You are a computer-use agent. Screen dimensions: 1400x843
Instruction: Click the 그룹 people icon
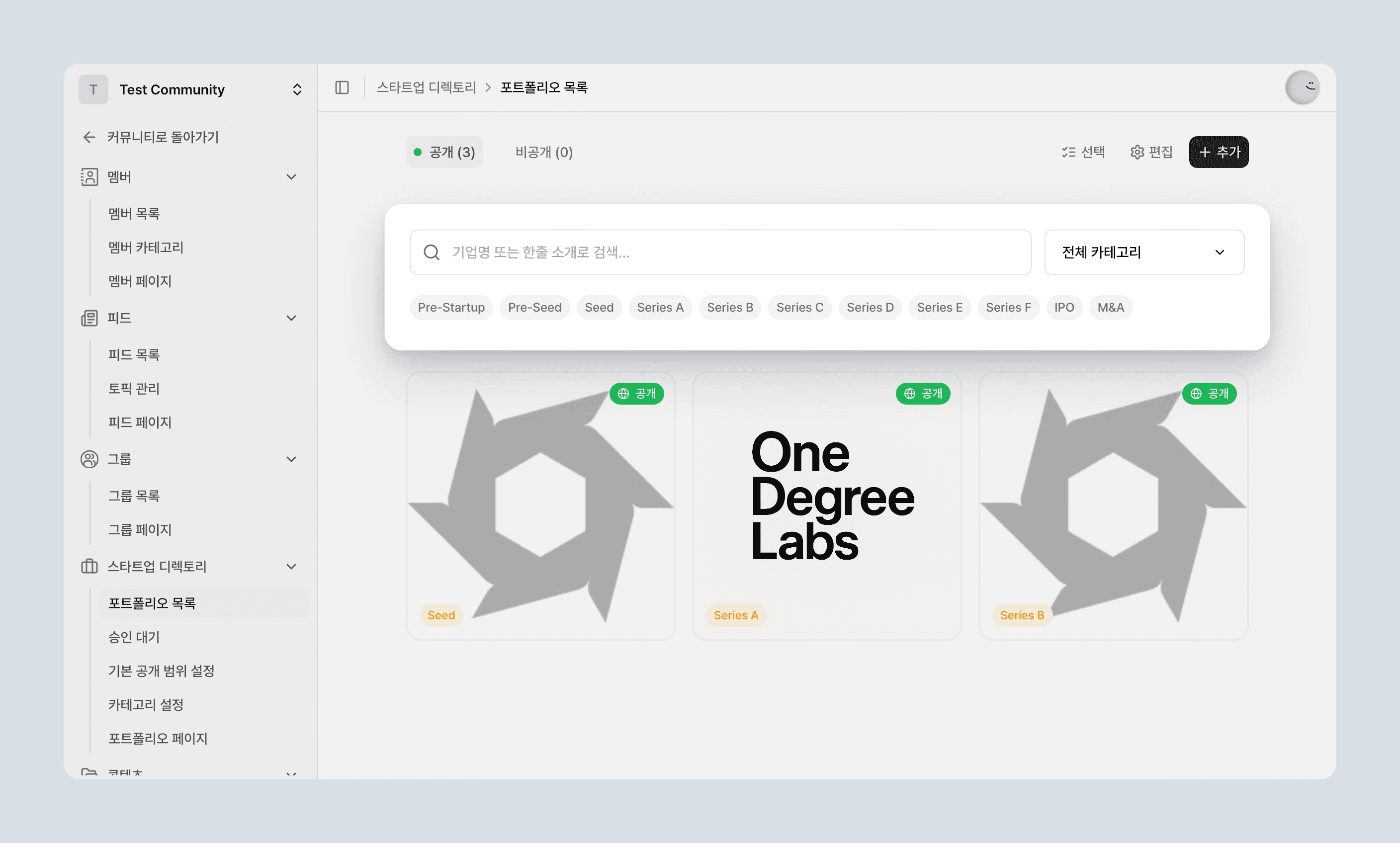[x=89, y=459]
